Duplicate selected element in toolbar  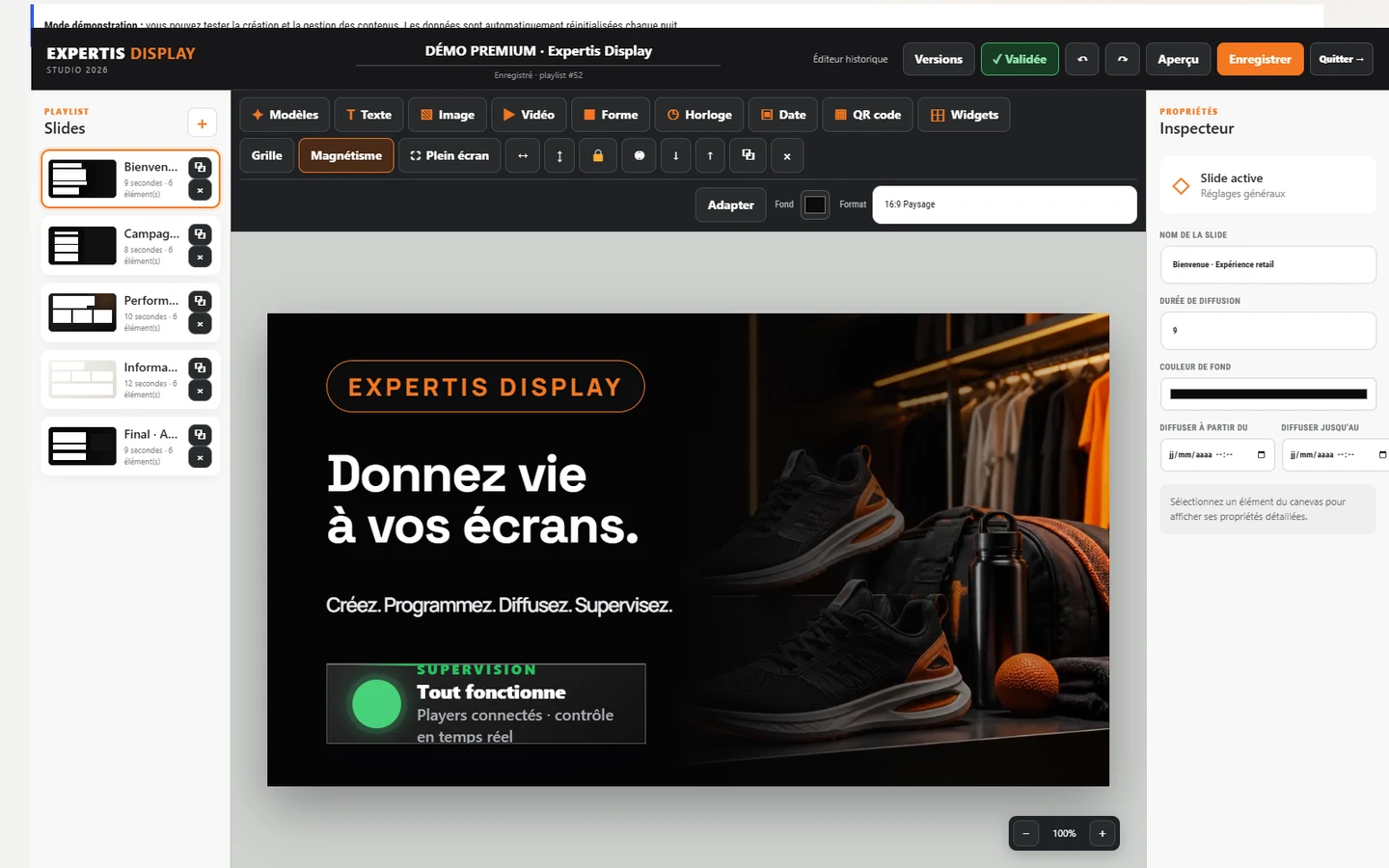[749, 155]
